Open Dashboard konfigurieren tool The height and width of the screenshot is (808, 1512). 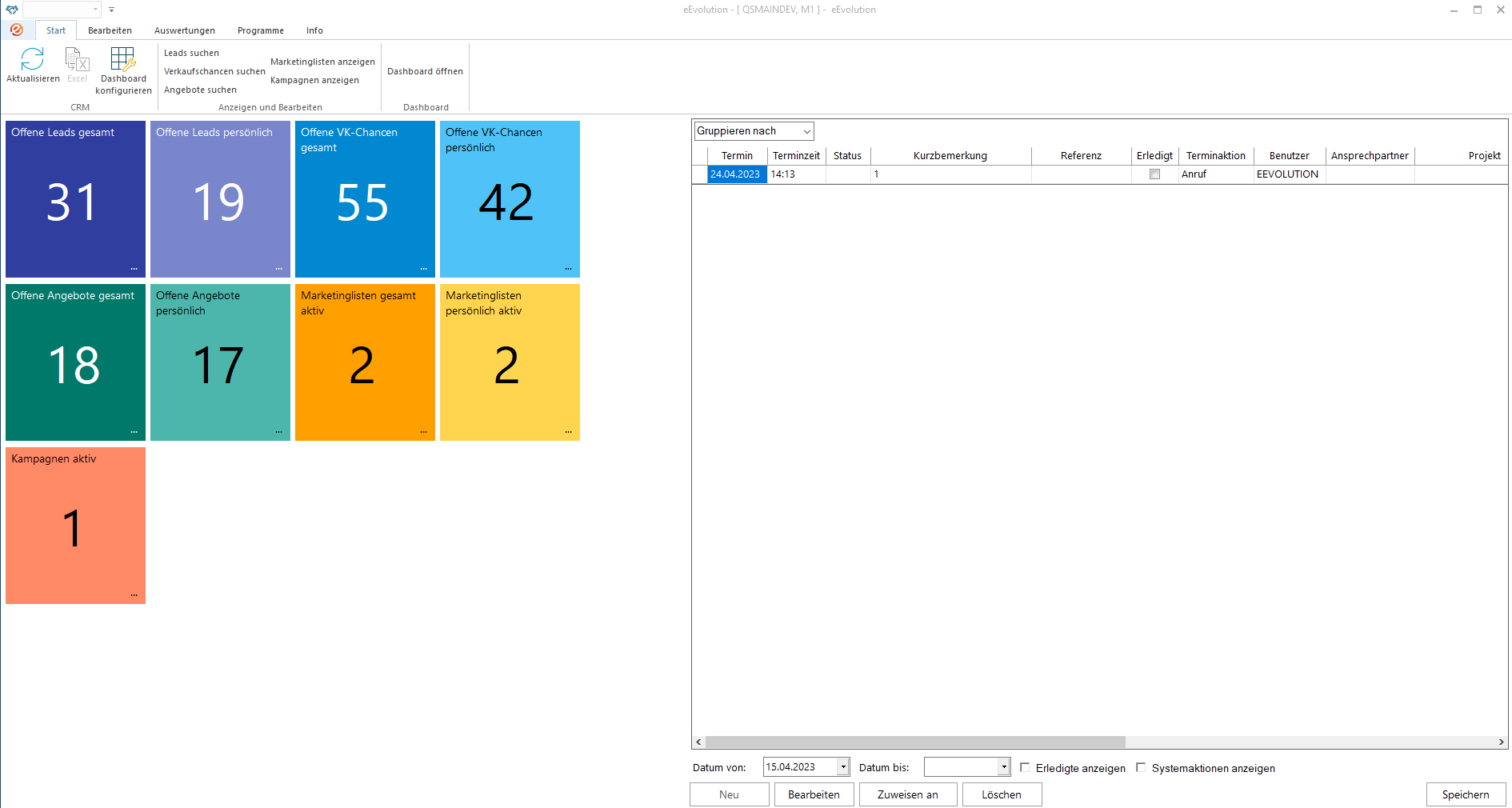pyautogui.click(x=123, y=70)
